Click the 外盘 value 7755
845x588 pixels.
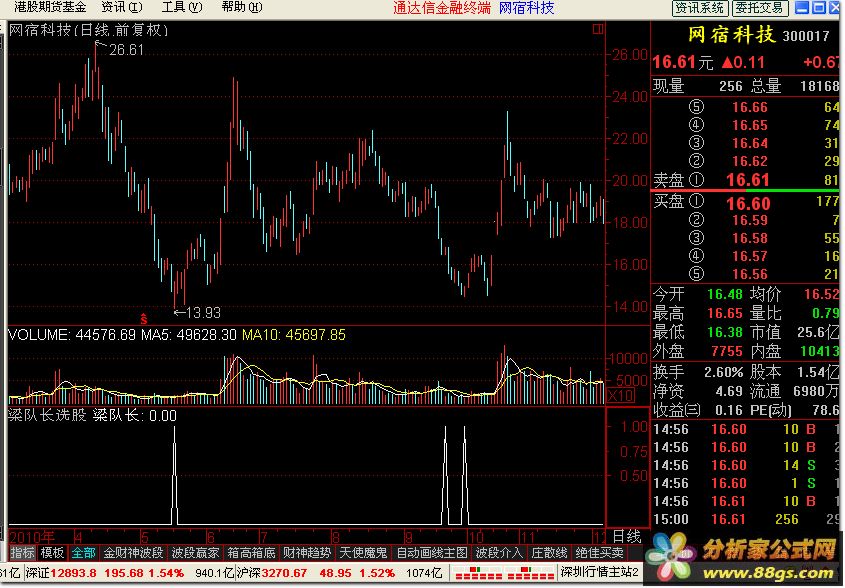(x=727, y=351)
